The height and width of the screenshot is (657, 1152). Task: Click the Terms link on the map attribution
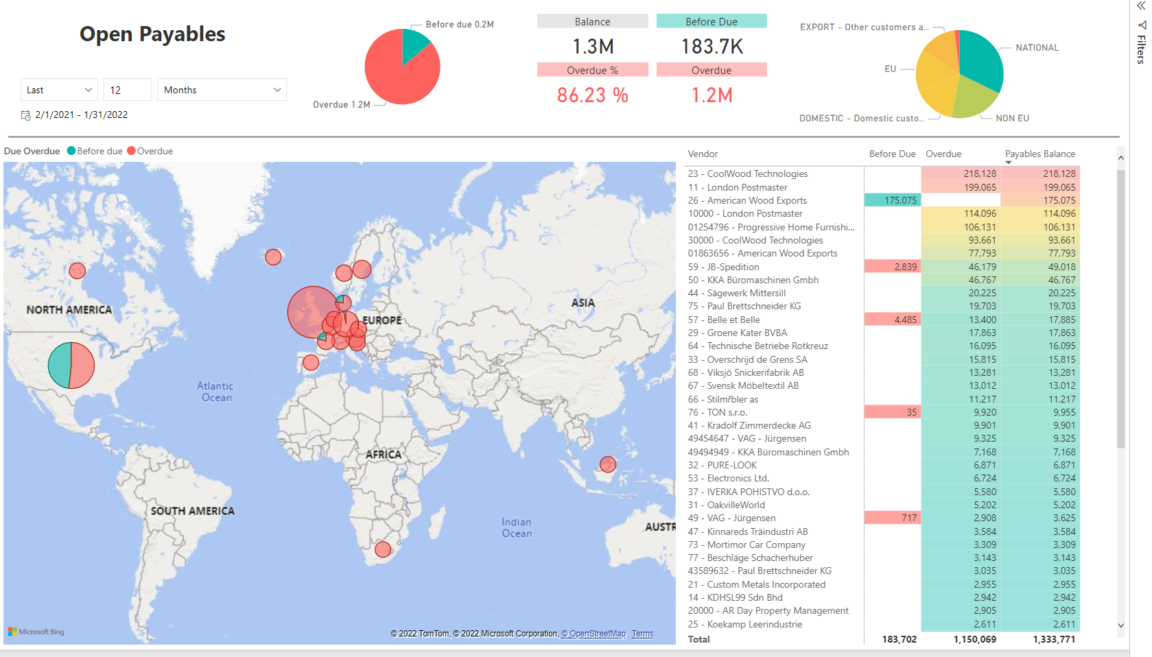coord(642,634)
